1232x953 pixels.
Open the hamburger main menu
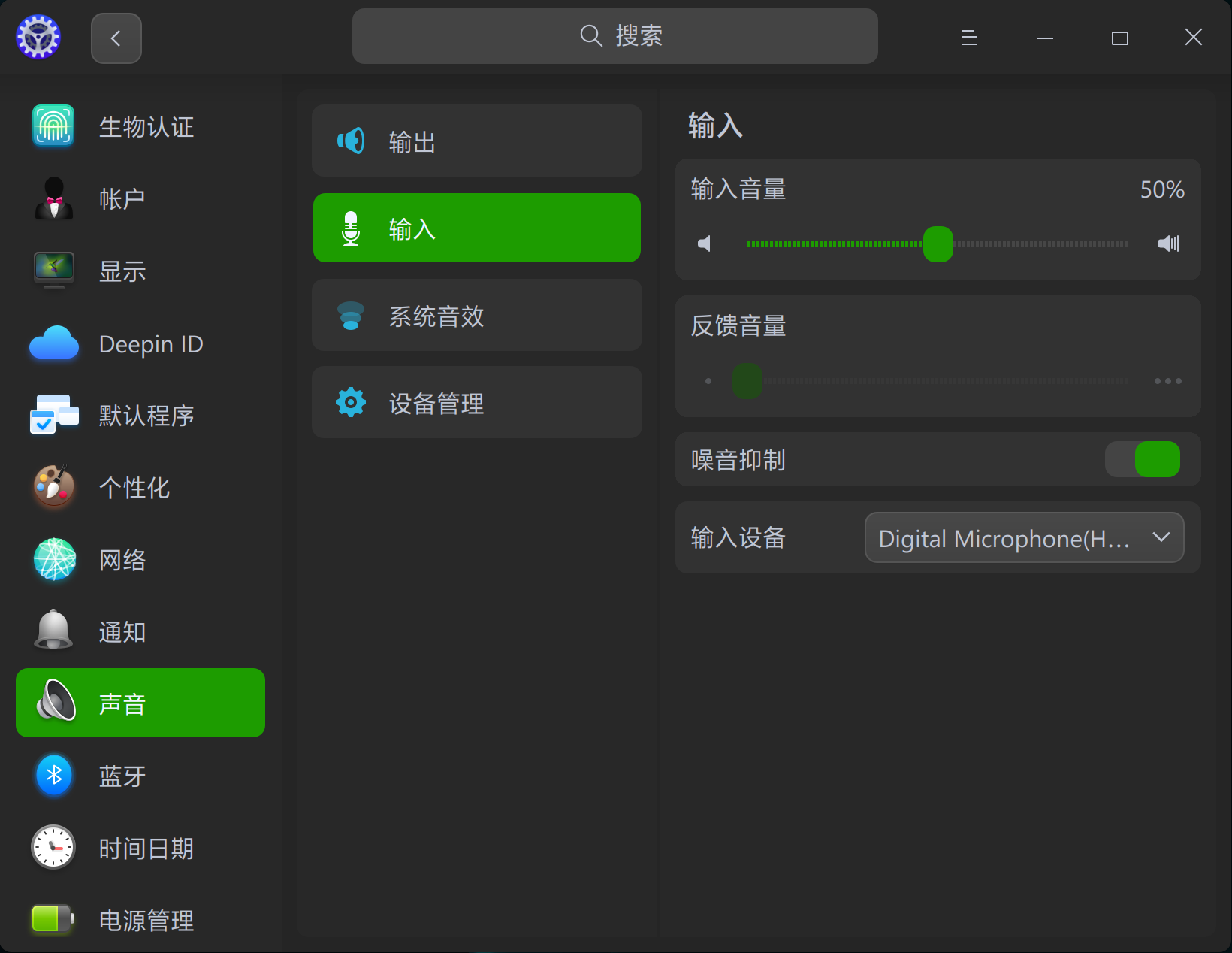[969, 38]
